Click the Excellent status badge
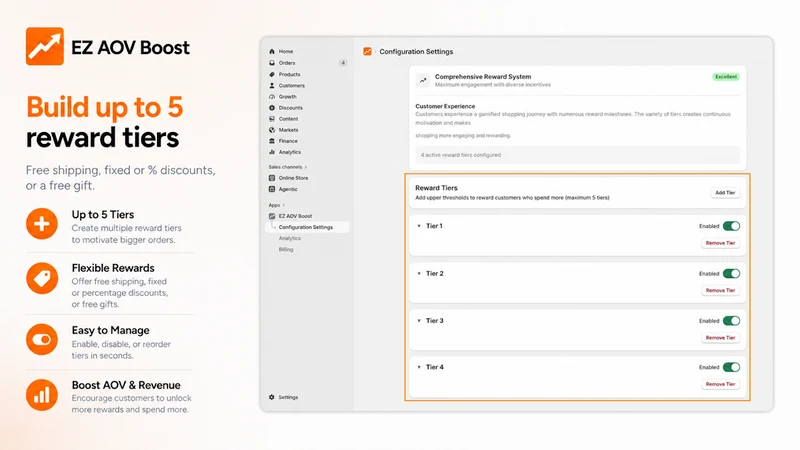Image resolution: width=800 pixels, height=450 pixels. 726,77
